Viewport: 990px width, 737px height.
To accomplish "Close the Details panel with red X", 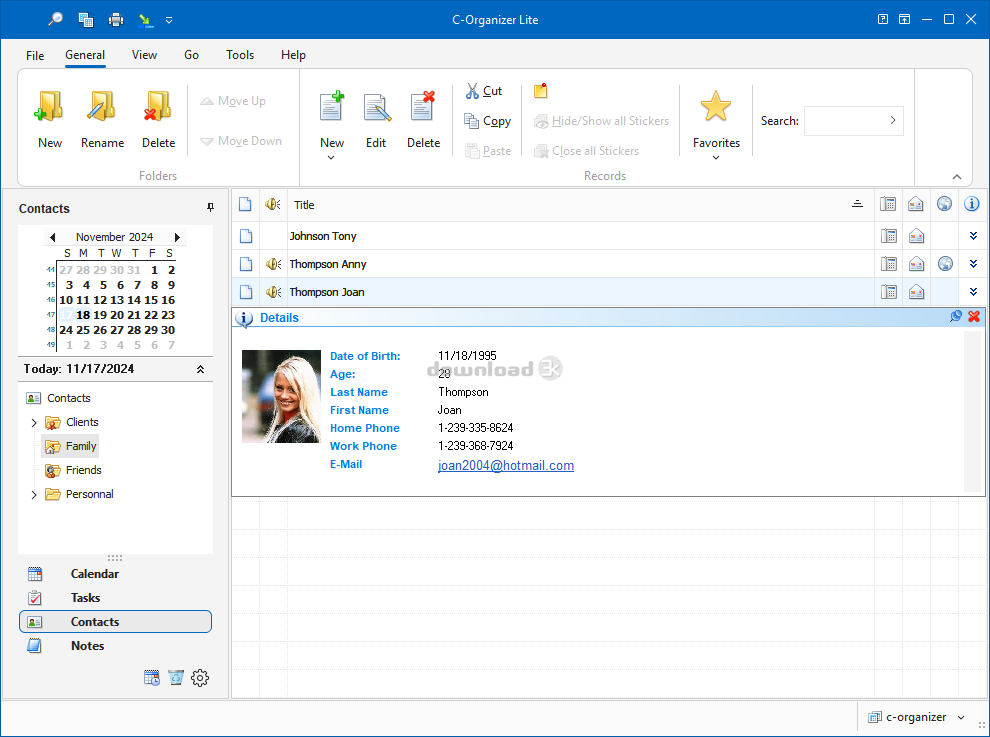I will (974, 317).
